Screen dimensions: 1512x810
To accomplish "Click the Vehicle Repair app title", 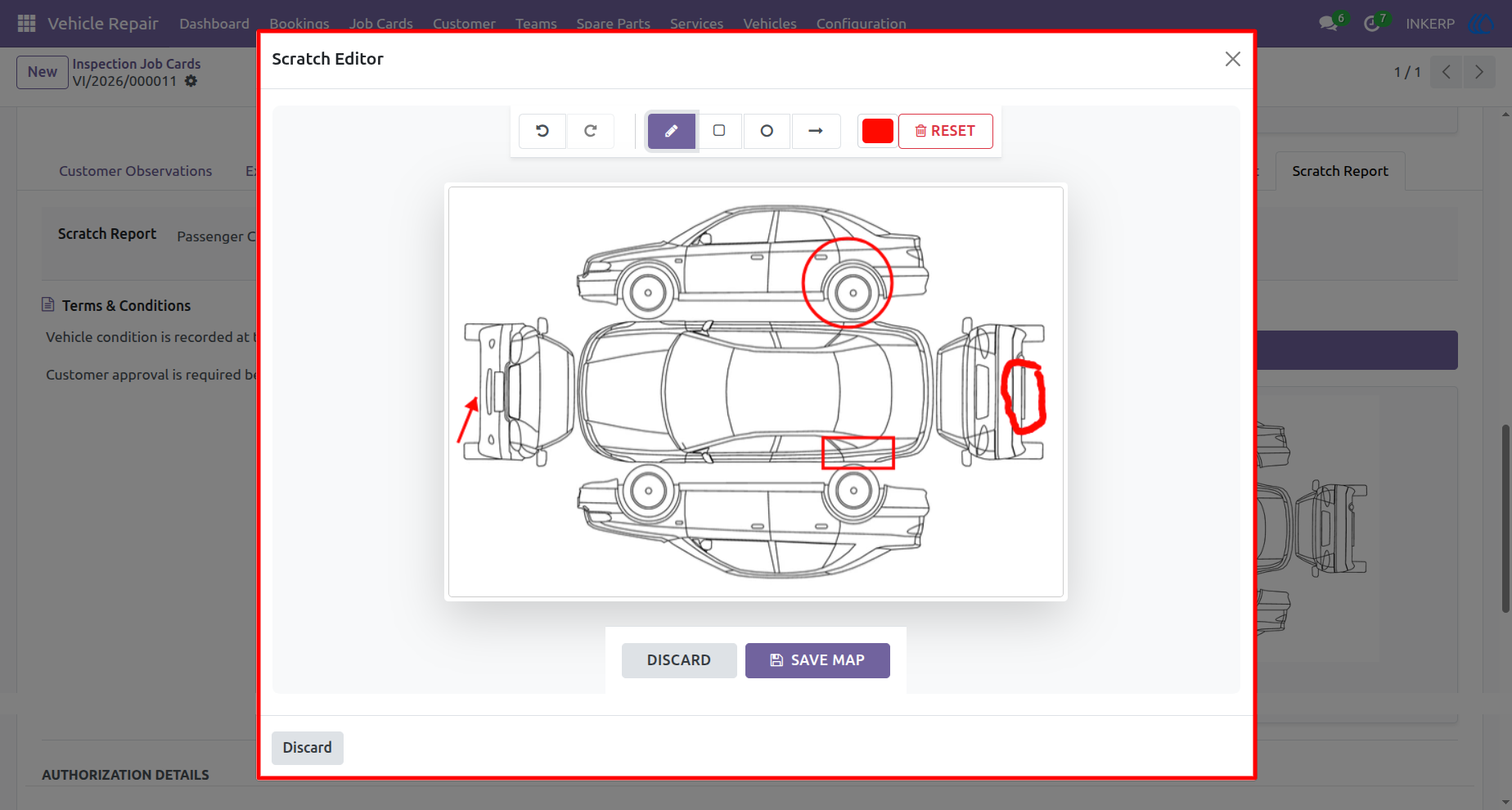I will 103,24.
